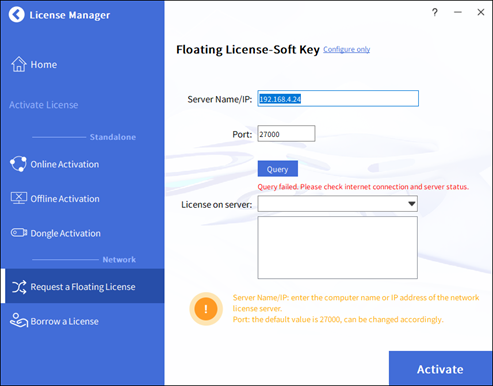The width and height of the screenshot is (493, 386).
Task: Select the Offline Activation monitor icon
Action: (x=19, y=198)
